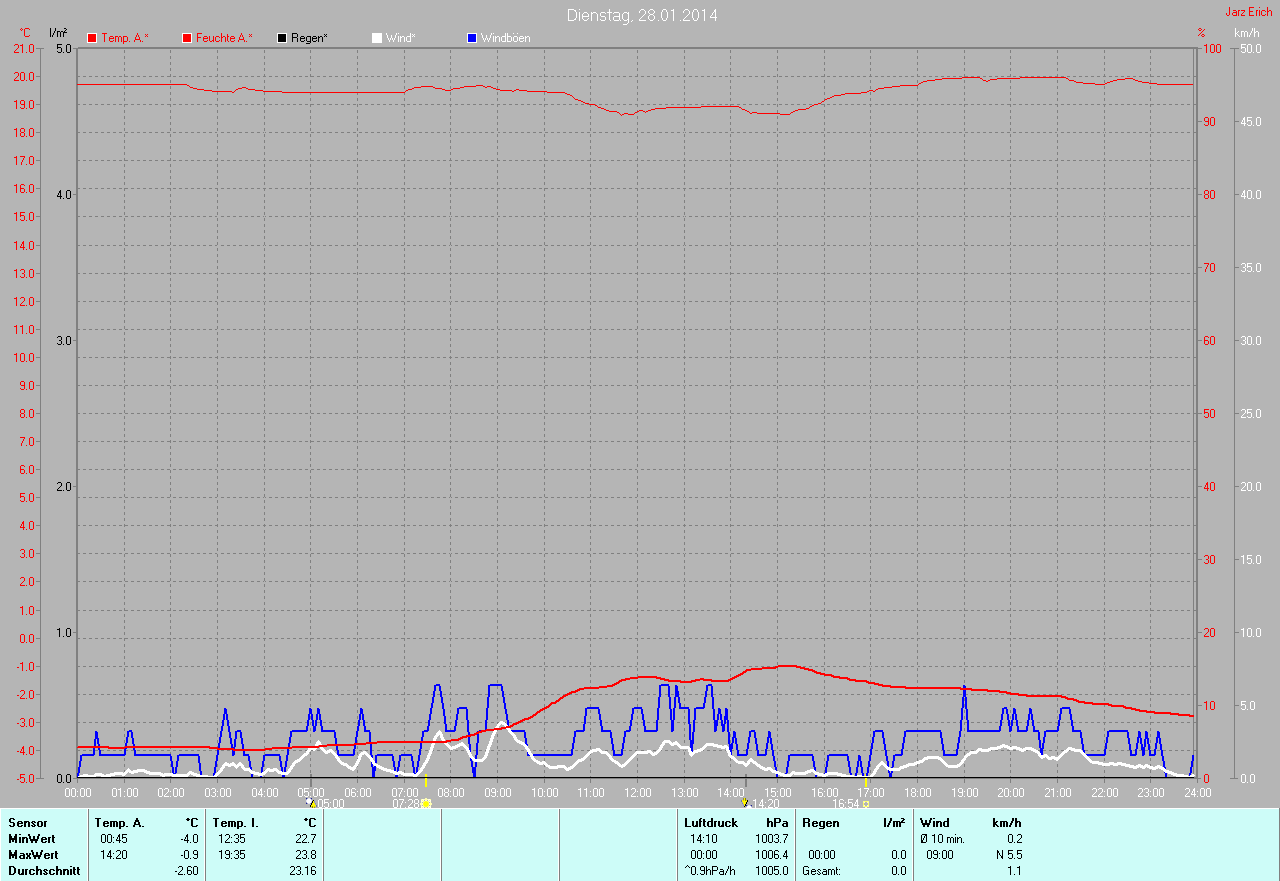Click the chart title Dienstag, 28.01.2014
The width and height of the screenshot is (1280, 881).
click(642, 15)
